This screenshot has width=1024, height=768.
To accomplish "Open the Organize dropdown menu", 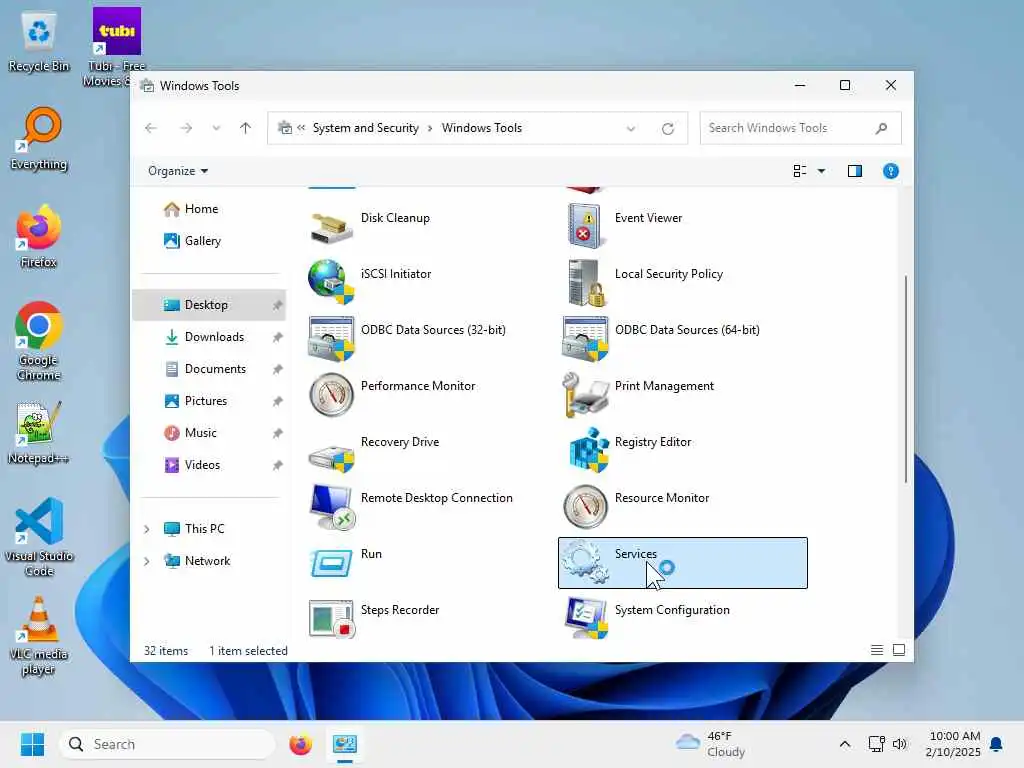I will click(x=178, y=171).
